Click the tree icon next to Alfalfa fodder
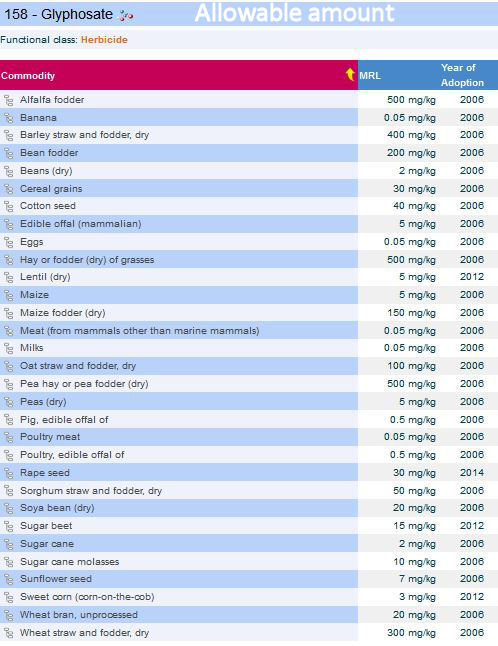 (x=9, y=100)
